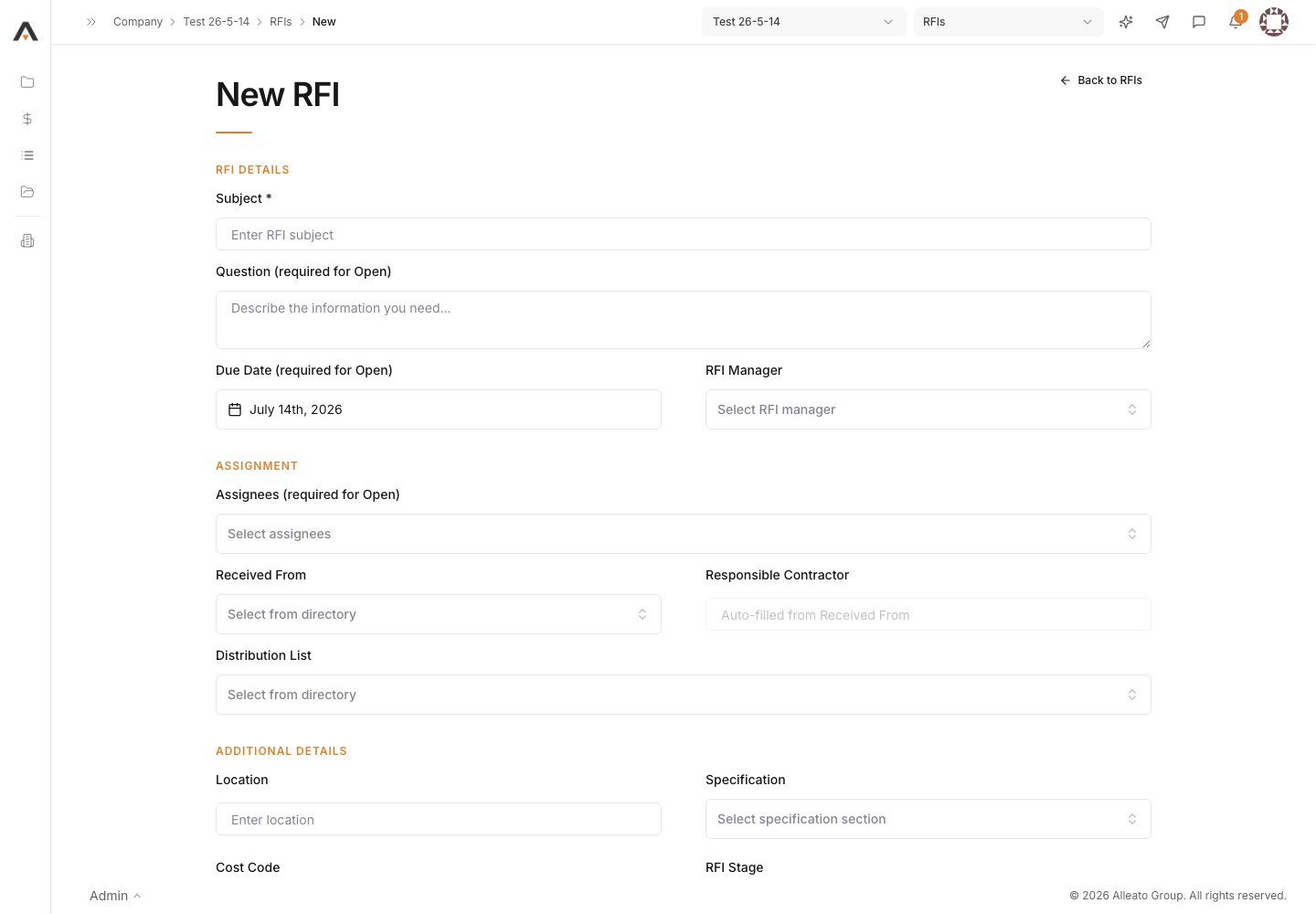This screenshot has width=1316, height=914.
Task: Open the building icon in sidebar
Action: [27, 240]
